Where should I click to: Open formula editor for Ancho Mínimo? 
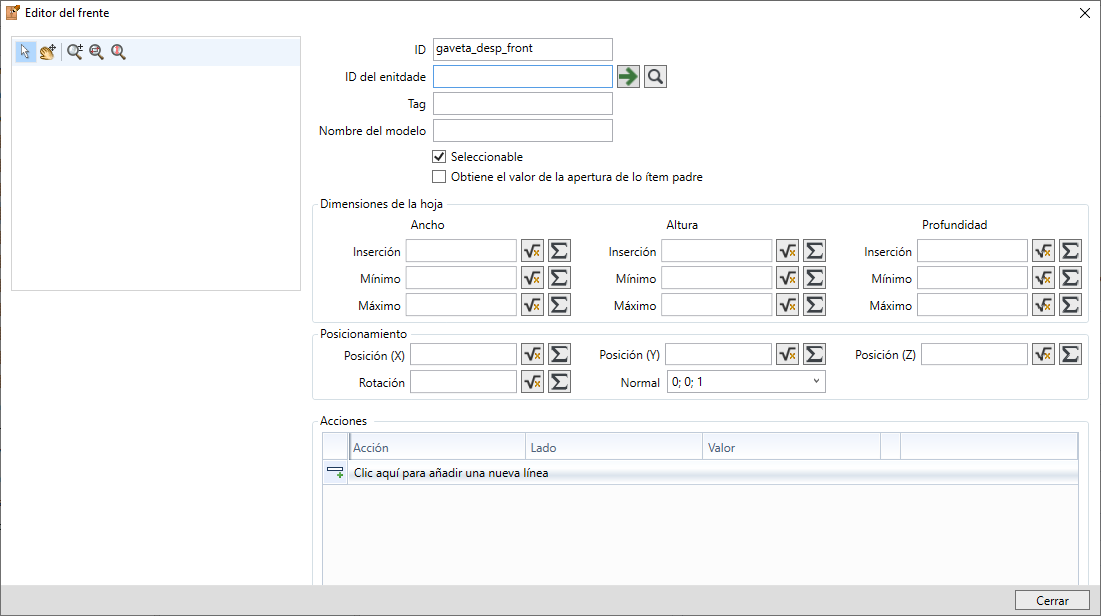(x=532, y=278)
